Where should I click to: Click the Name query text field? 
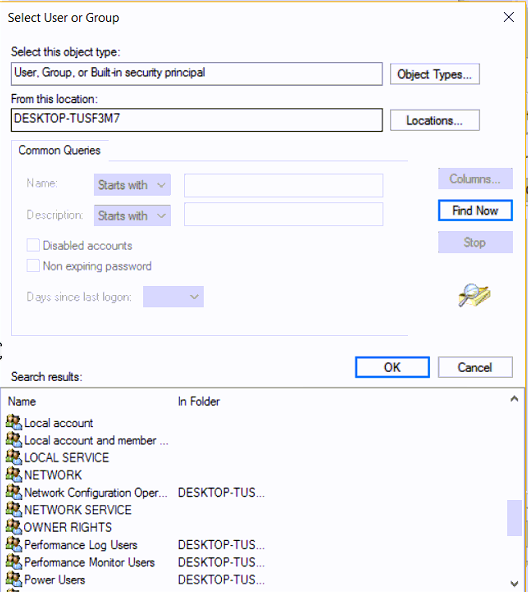(284, 185)
